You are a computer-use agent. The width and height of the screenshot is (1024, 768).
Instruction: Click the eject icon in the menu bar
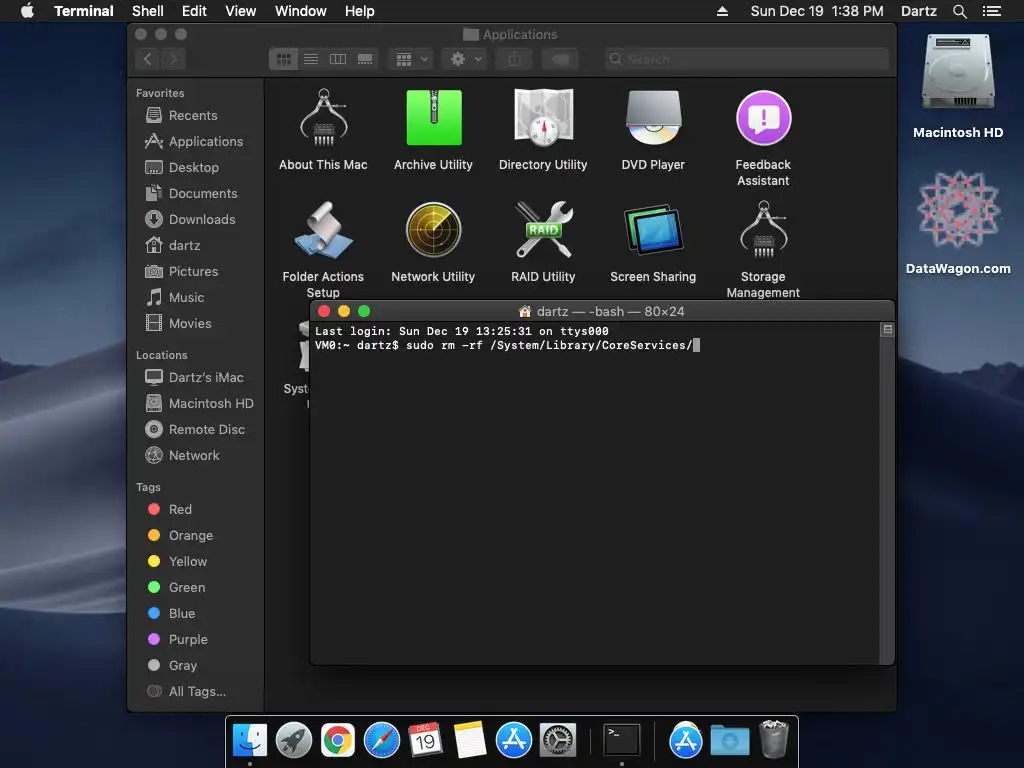coord(722,11)
